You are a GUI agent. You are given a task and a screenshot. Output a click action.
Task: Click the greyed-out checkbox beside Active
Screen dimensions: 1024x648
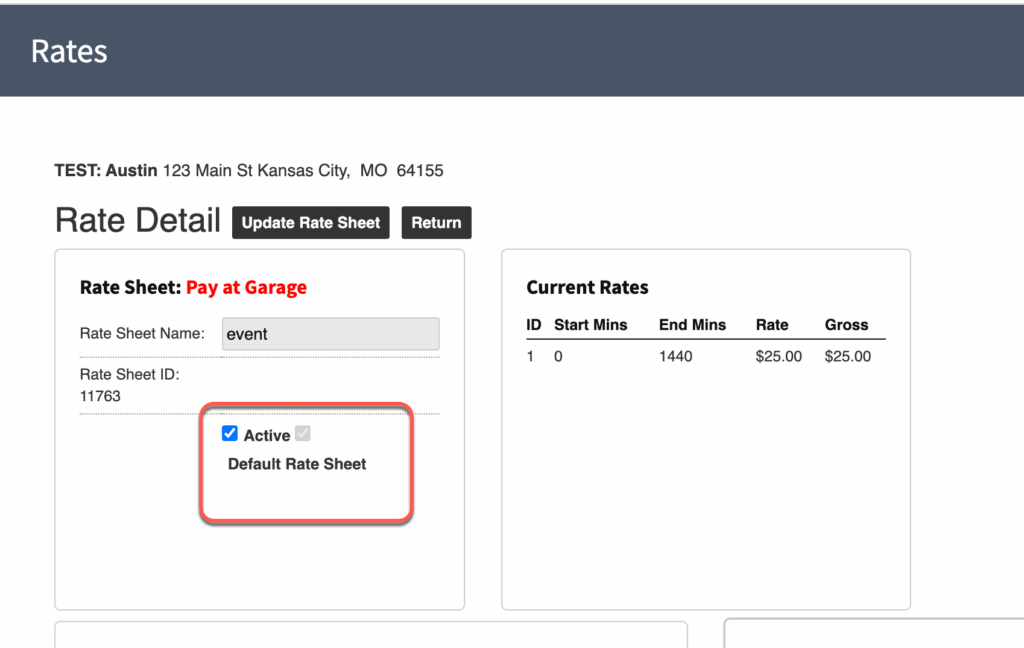(x=303, y=434)
